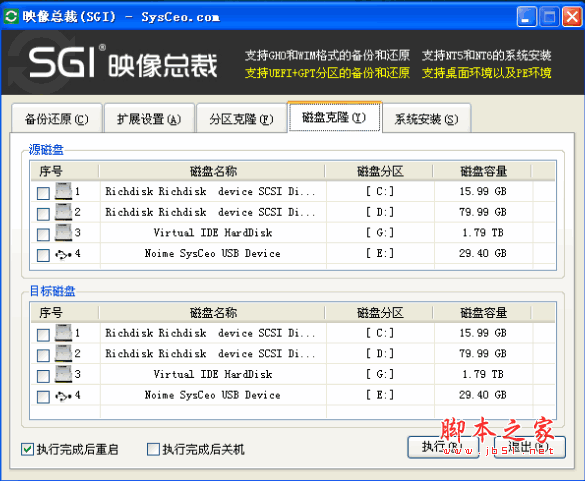585x481 pixels.
Task: Check source disk 1 checkbox (C:)
Action: coord(43,193)
